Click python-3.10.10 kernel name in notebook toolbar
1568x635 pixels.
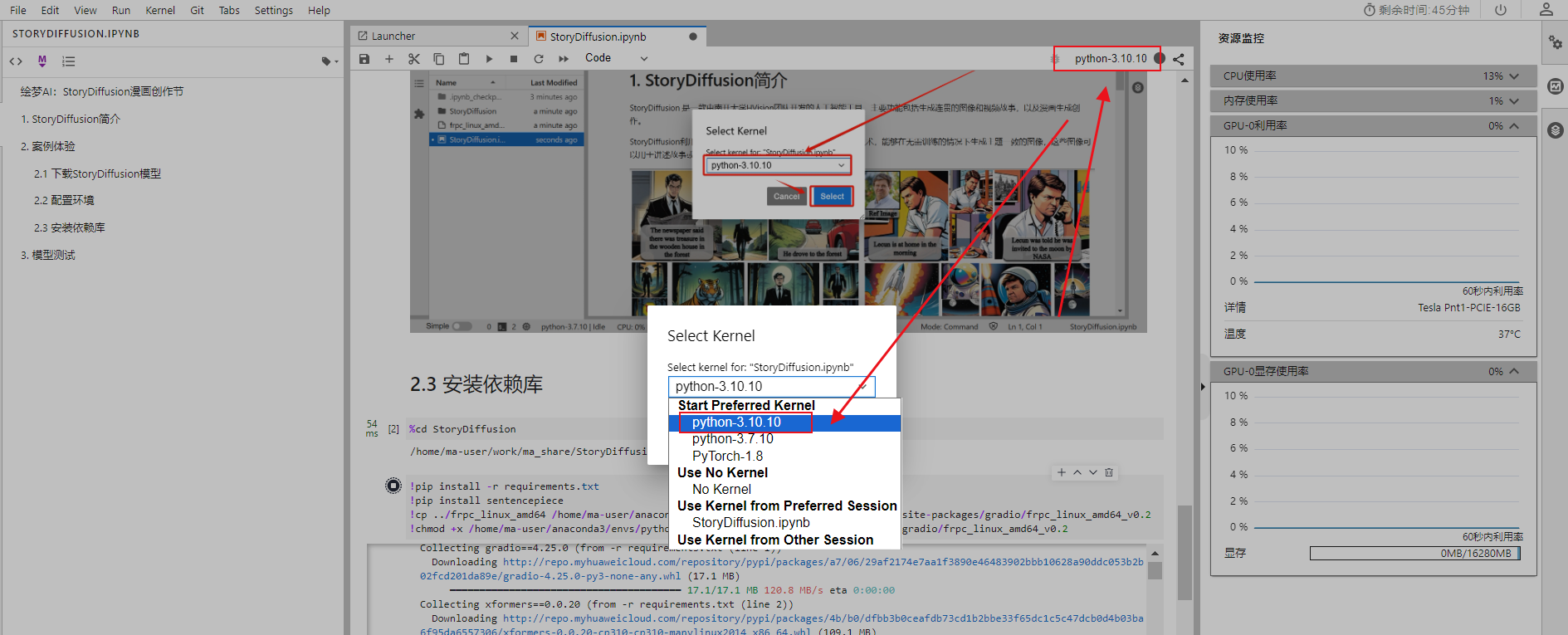[1111, 58]
